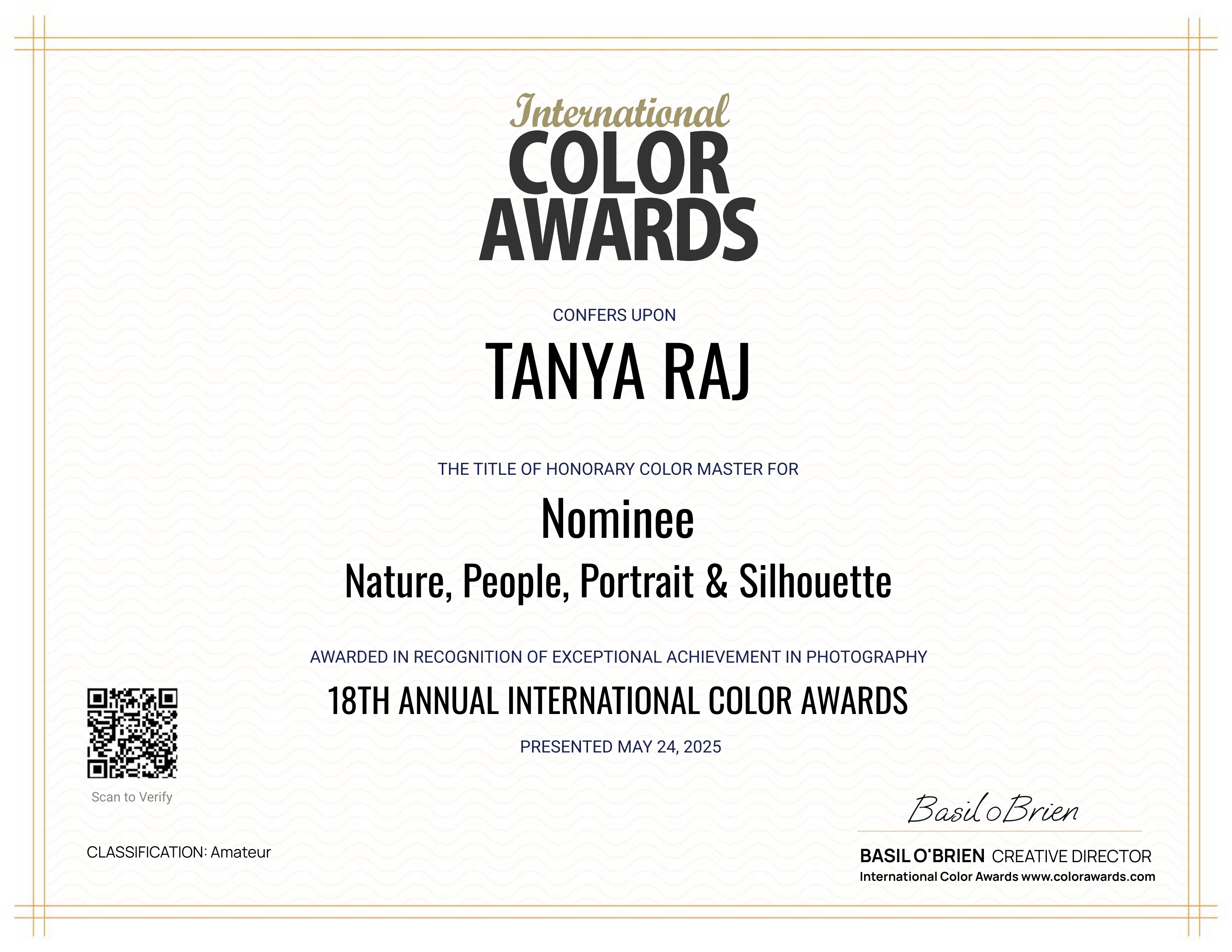The width and height of the screenshot is (1232, 952).
Task: Click the 'AWARDED IN RECOGNITION' line
Action: pos(618,657)
